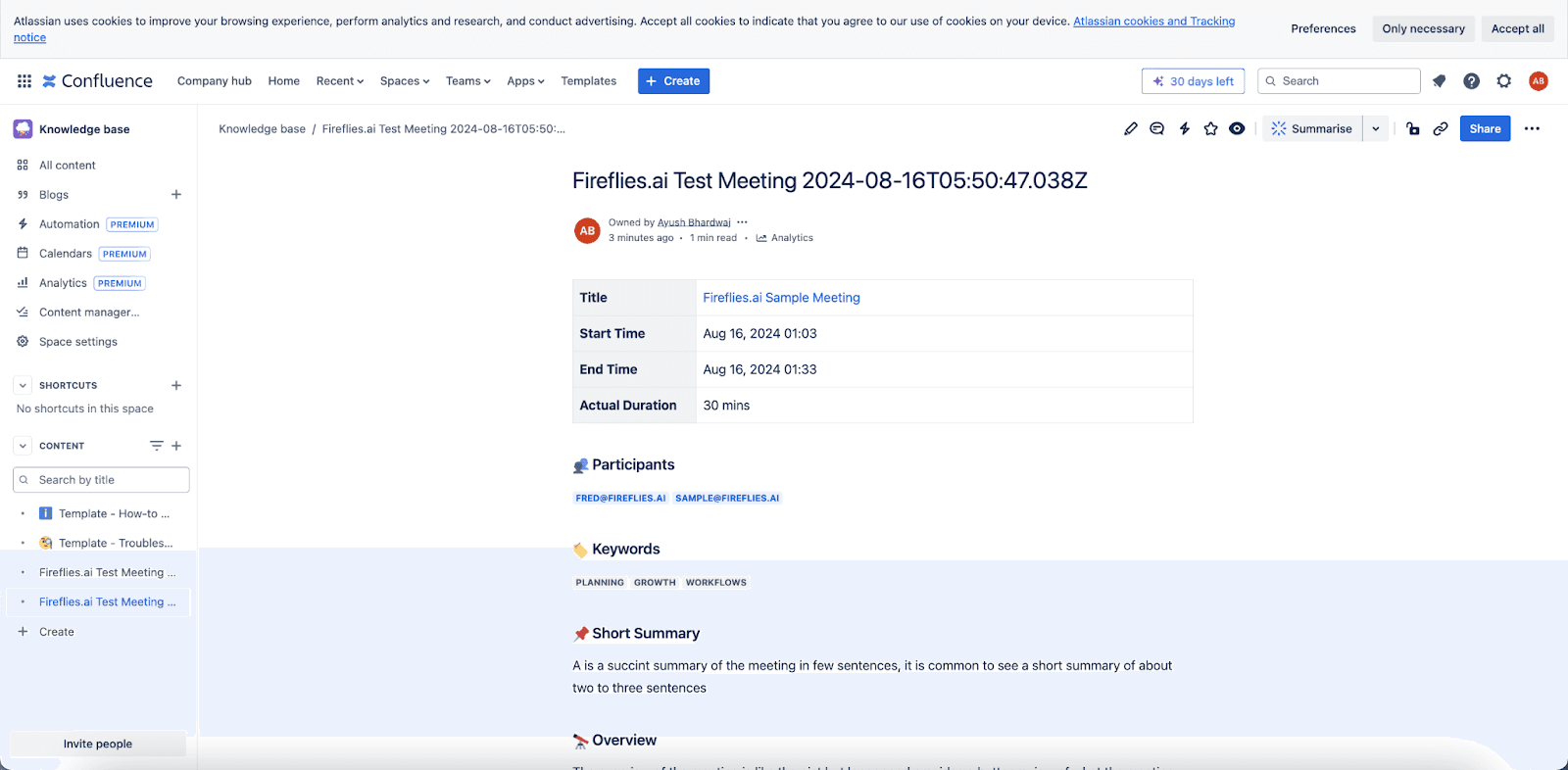Click the Share button
Image resolution: width=1568 pixels, height=770 pixels.
coord(1485,128)
